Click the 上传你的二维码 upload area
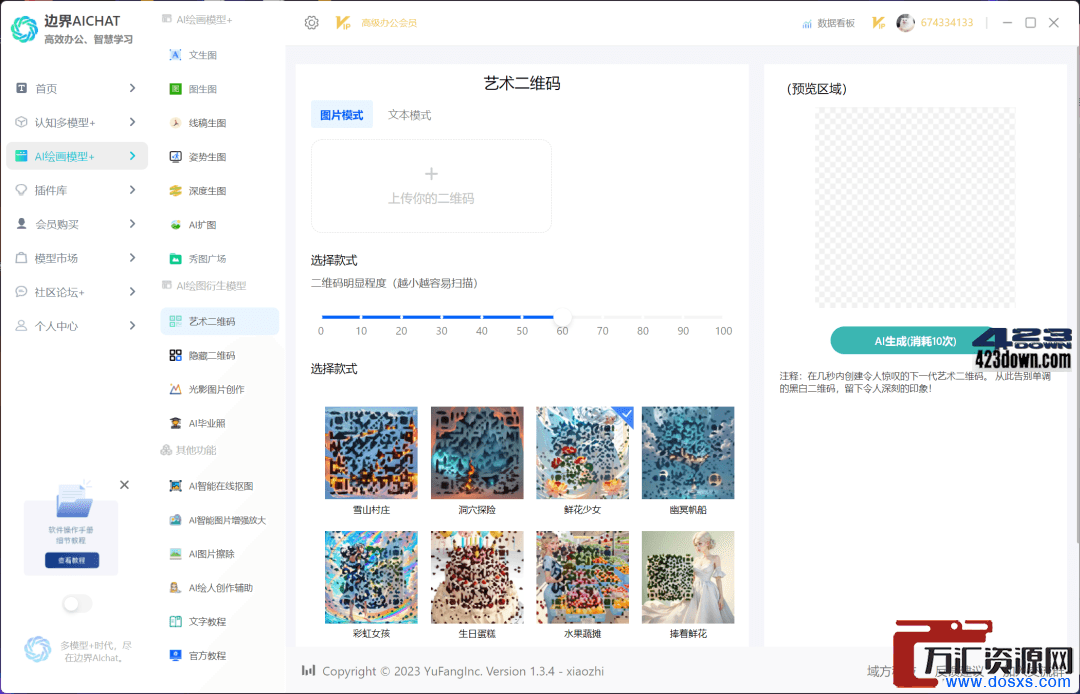 431,186
